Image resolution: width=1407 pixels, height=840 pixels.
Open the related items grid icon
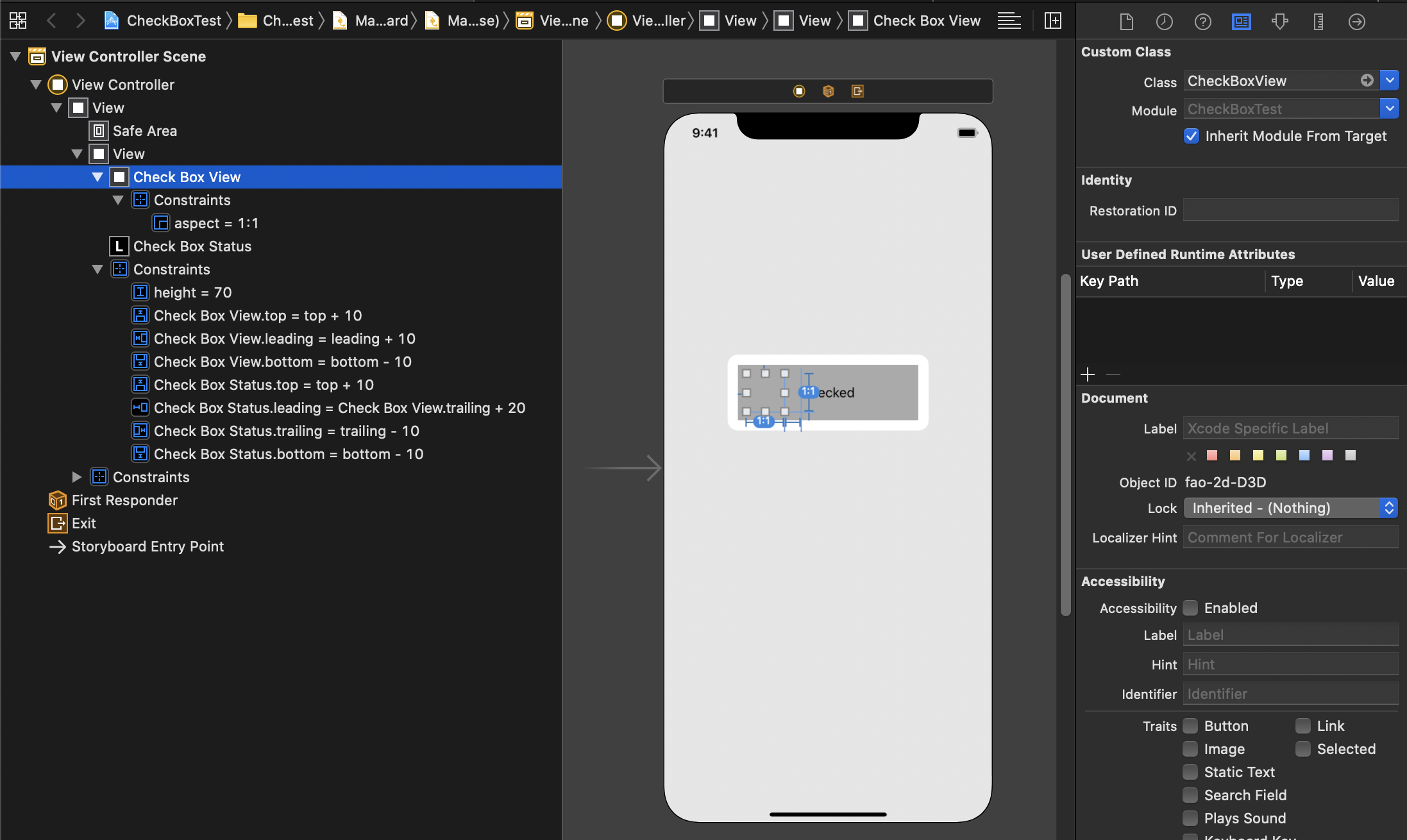(x=18, y=21)
